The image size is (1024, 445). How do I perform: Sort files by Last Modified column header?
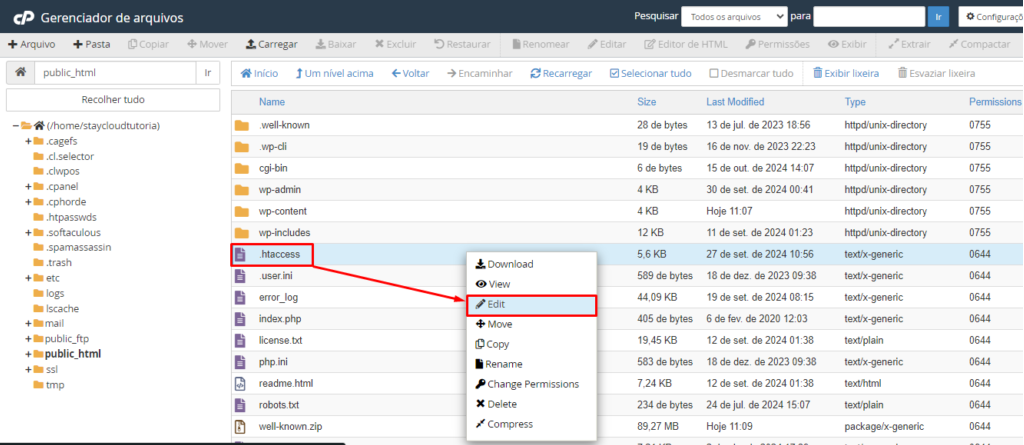(x=735, y=102)
